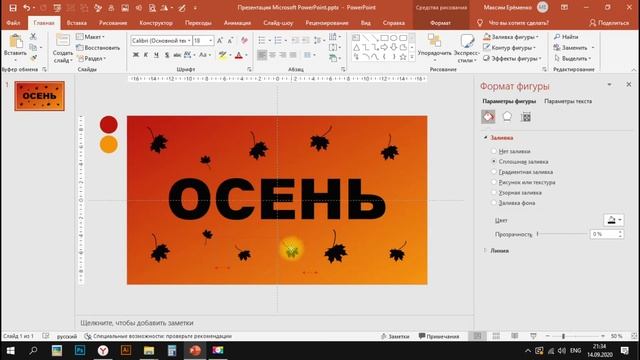Open Arrange (Упорядочить) tool

coord(434,49)
